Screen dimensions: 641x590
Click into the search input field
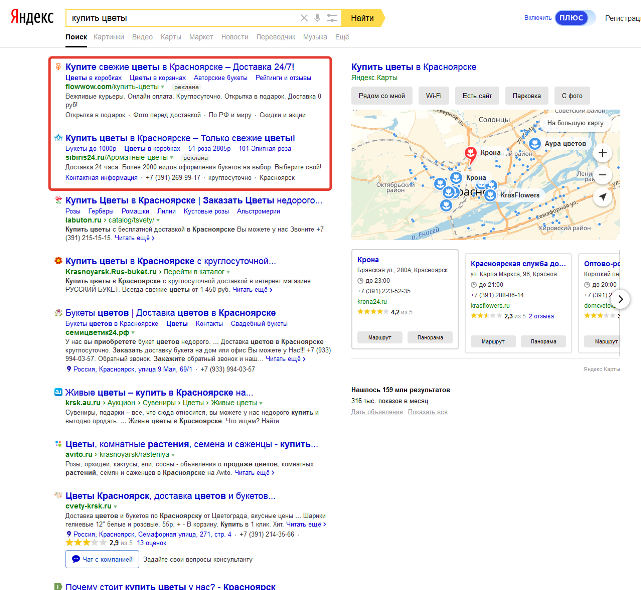[x=180, y=18]
